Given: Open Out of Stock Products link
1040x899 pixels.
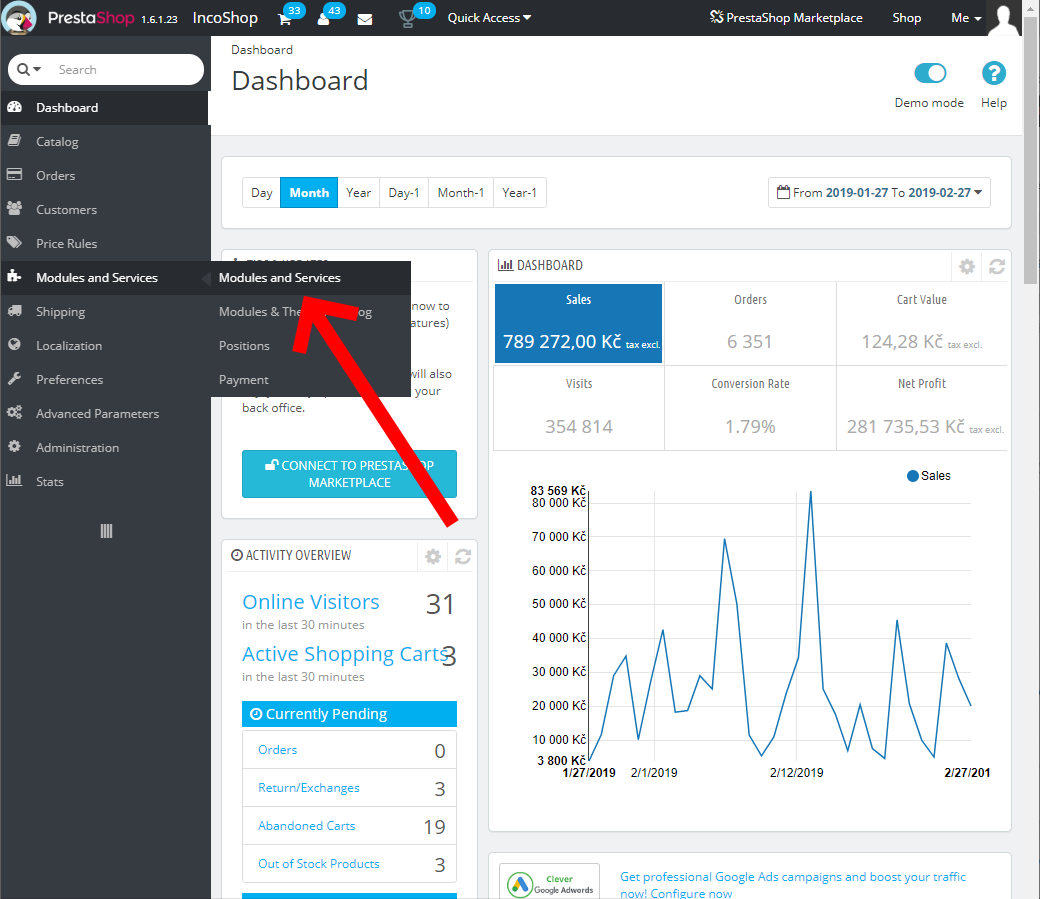Looking at the screenshot, I should tap(318, 864).
